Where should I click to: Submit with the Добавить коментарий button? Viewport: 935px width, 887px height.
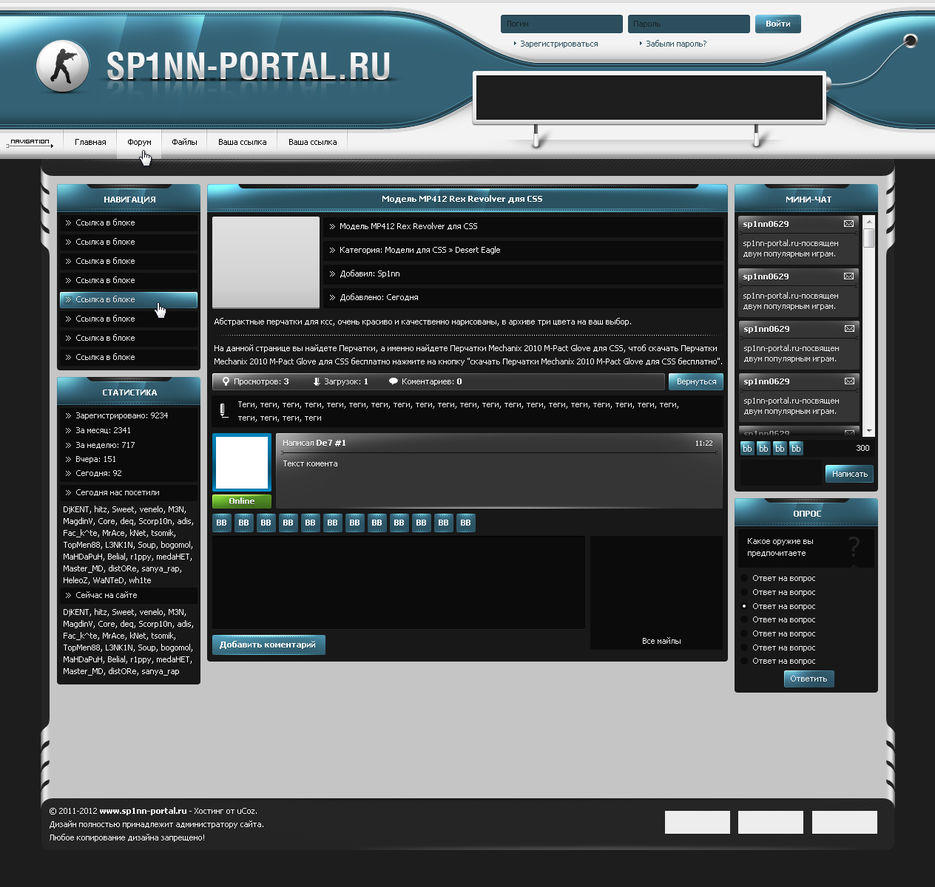[268, 644]
